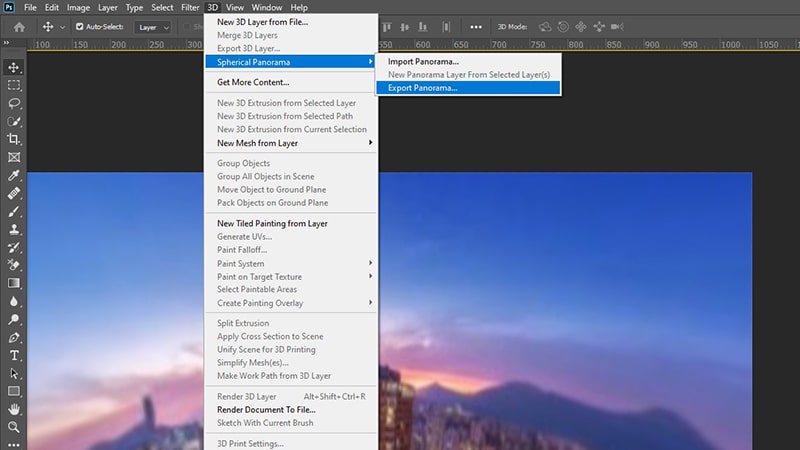Open the Layer auto-select dropdown
The width and height of the screenshot is (800, 450).
(x=153, y=27)
